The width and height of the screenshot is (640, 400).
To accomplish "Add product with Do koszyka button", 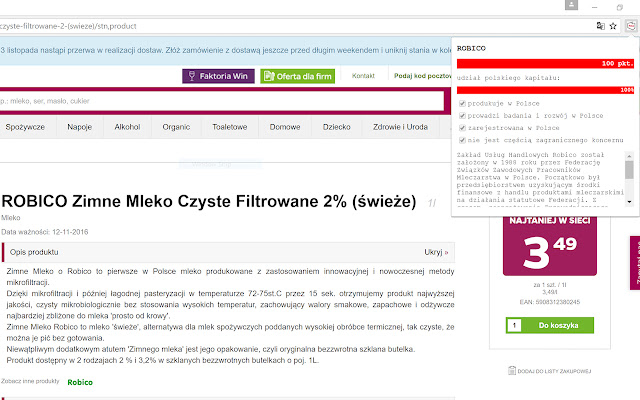I will (x=558, y=325).
